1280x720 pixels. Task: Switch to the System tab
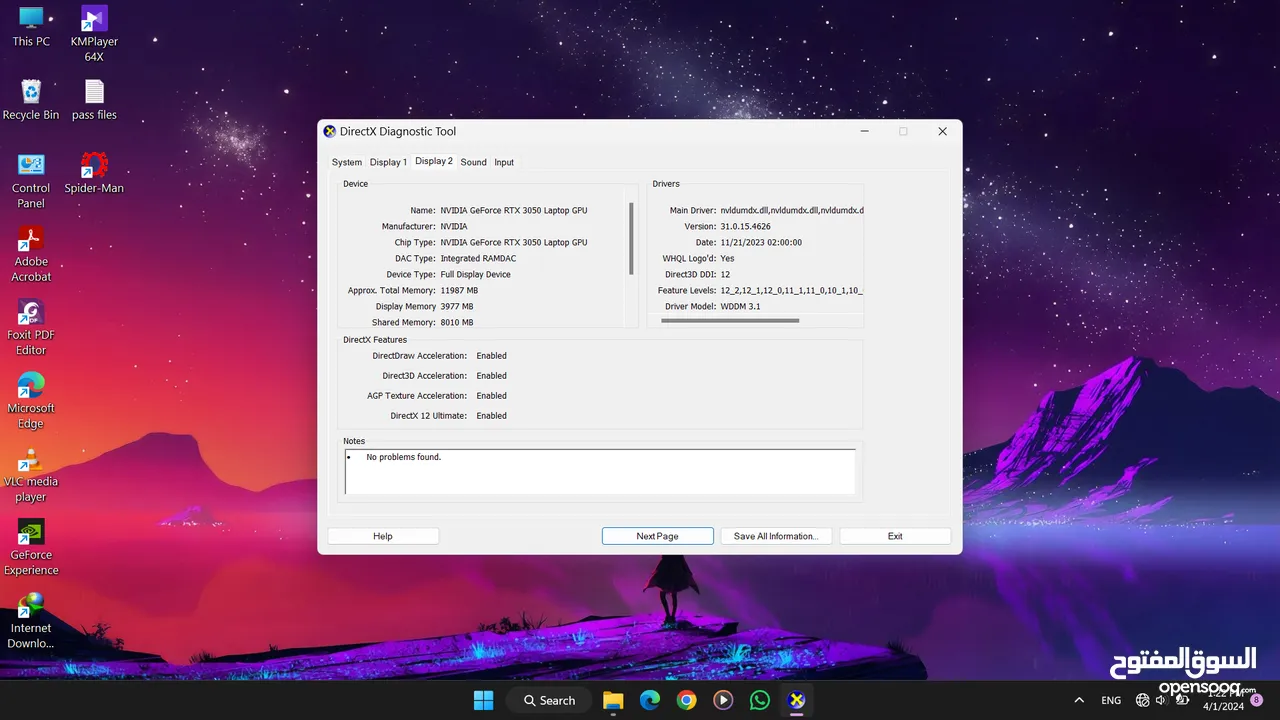[x=347, y=162]
